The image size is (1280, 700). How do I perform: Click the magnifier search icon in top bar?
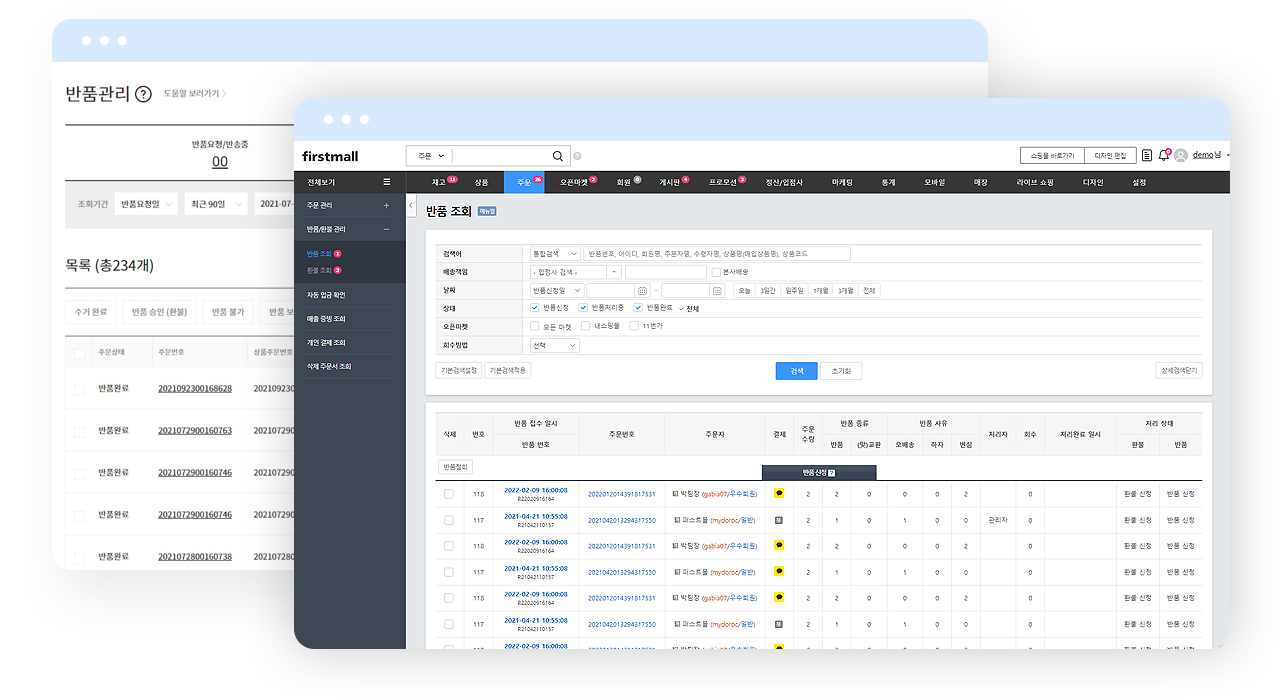[558, 156]
